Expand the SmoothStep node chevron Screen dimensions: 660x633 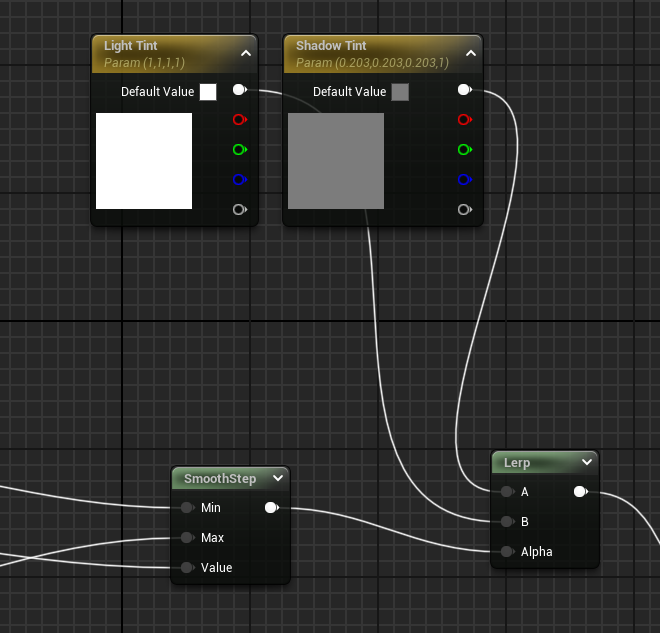pos(277,479)
